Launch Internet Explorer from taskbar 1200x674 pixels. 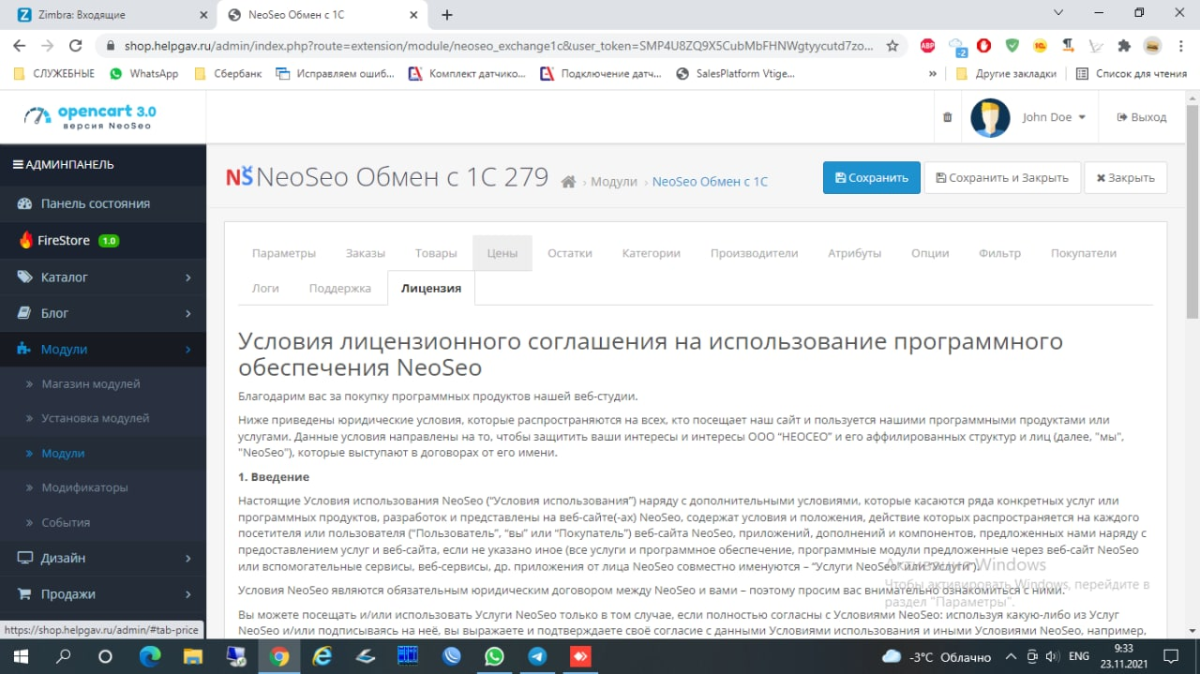(x=322, y=656)
